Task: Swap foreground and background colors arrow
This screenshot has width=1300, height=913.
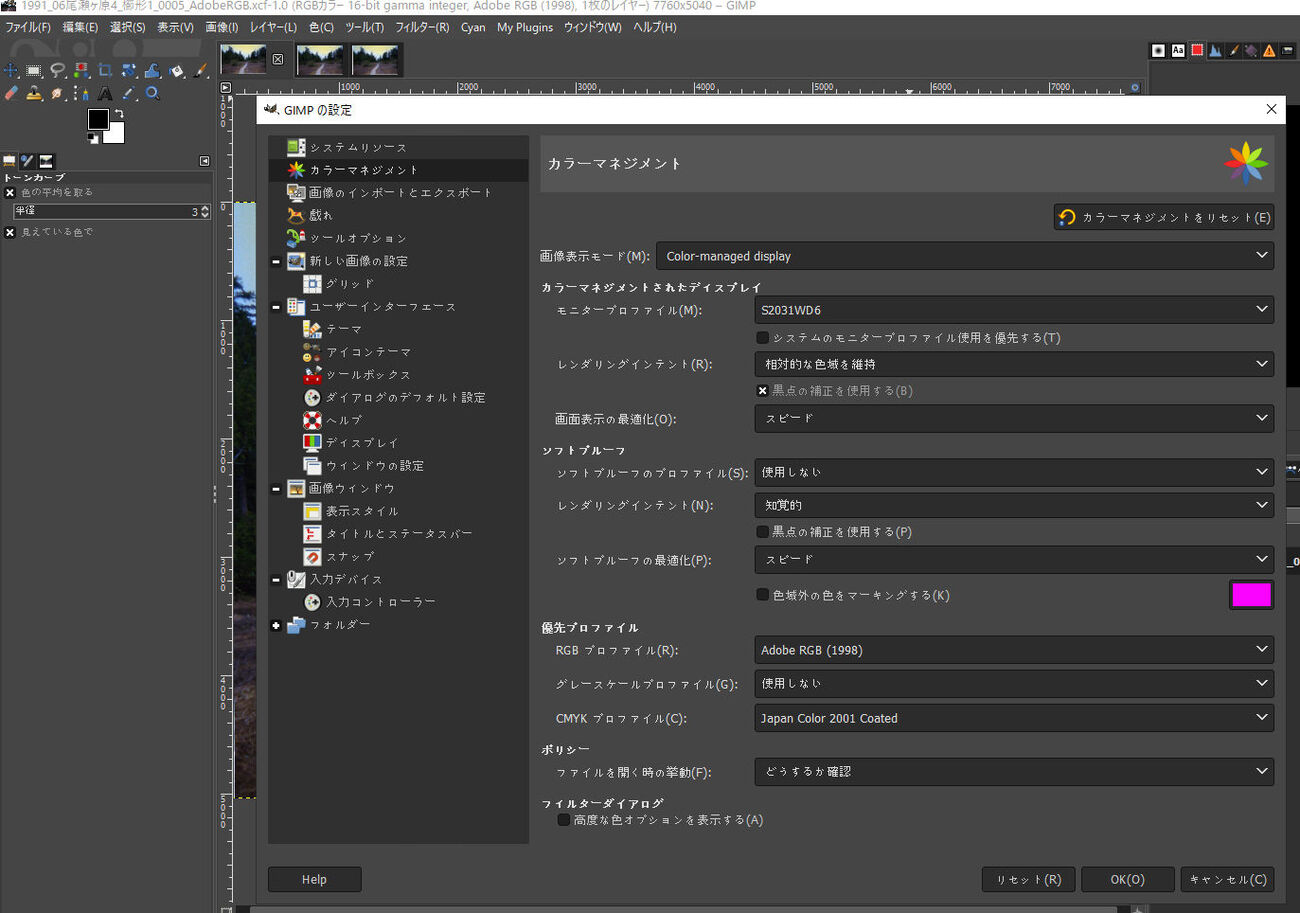Action: pos(118,113)
